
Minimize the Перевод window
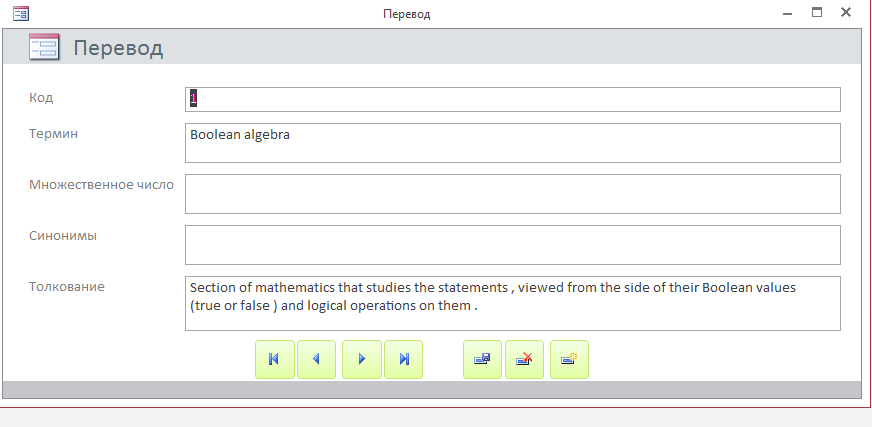(787, 13)
